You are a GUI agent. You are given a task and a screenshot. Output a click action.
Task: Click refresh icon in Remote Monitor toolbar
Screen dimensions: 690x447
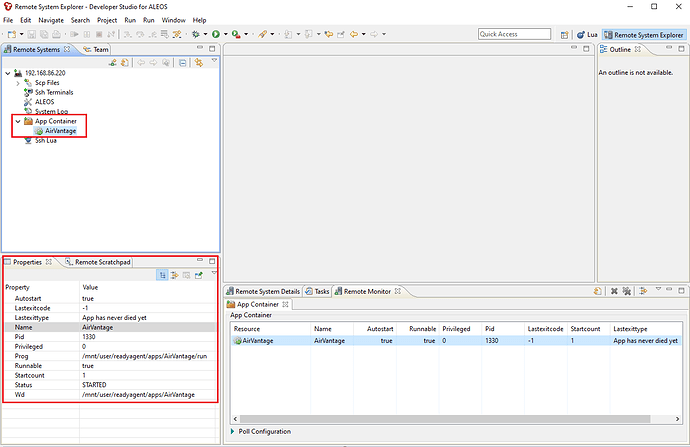598,291
